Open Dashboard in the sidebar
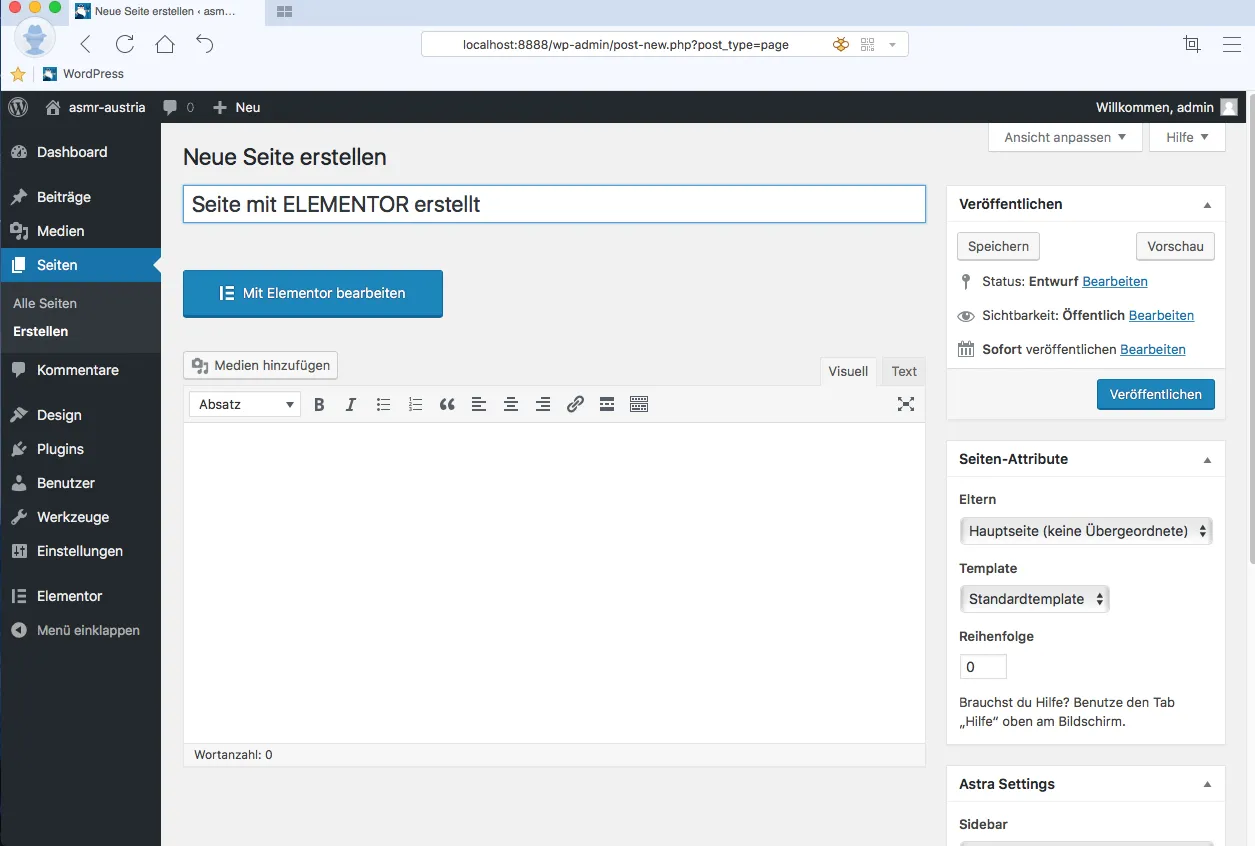This screenshot has height=846, width=1255. pyautogui.click(x=80, y=152)
